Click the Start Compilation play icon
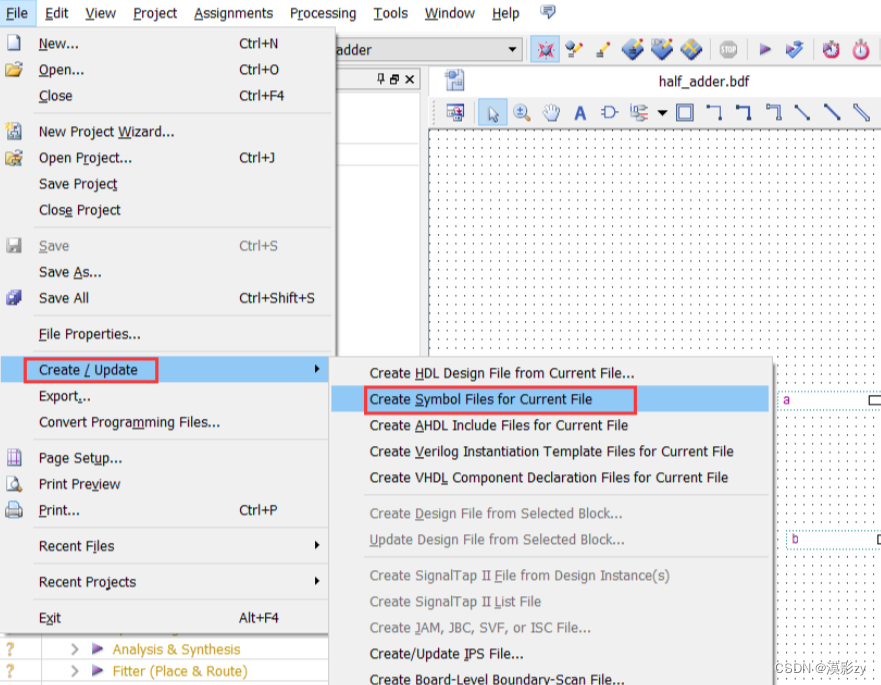The width and height of the screenshot is (881, 685). point(765,49)
